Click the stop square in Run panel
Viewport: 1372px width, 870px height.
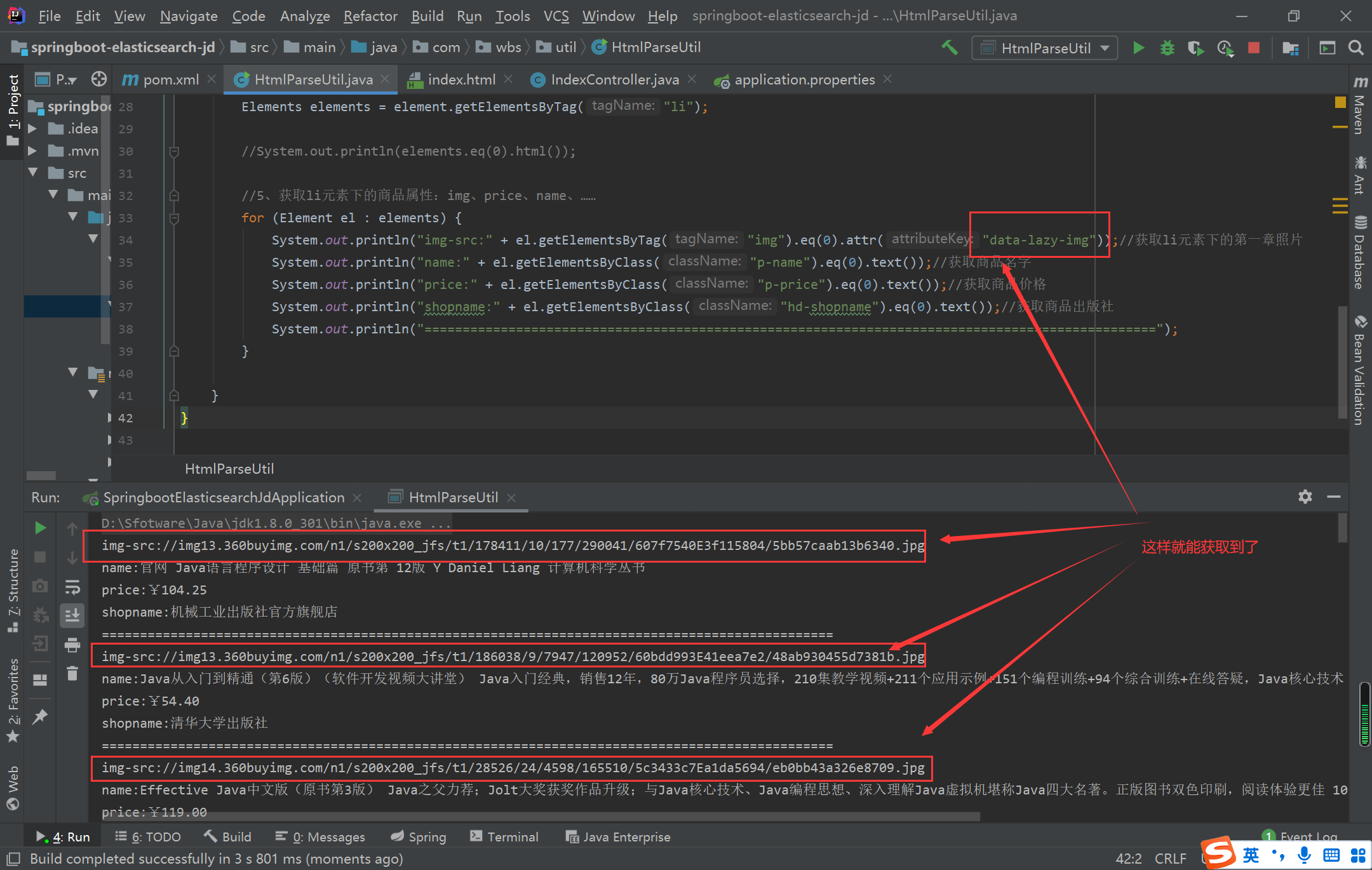40,557
